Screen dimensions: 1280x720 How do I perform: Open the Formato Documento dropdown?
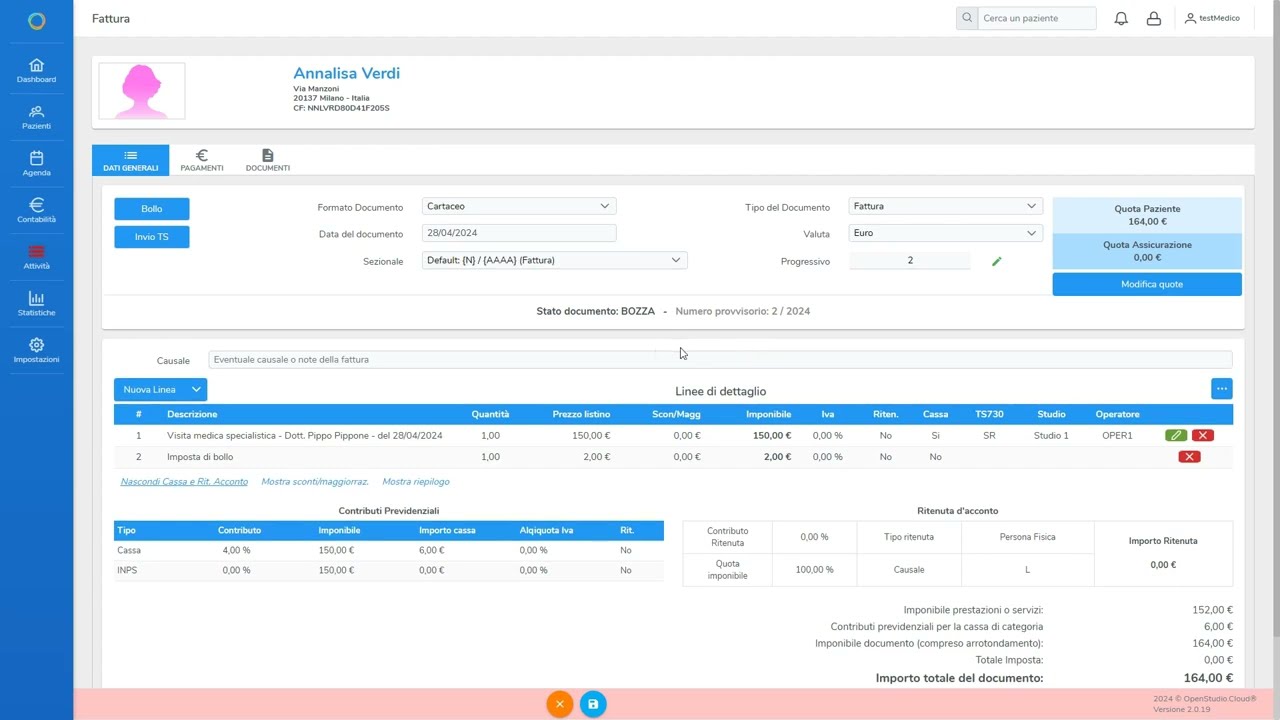click(x=519, y=206)
